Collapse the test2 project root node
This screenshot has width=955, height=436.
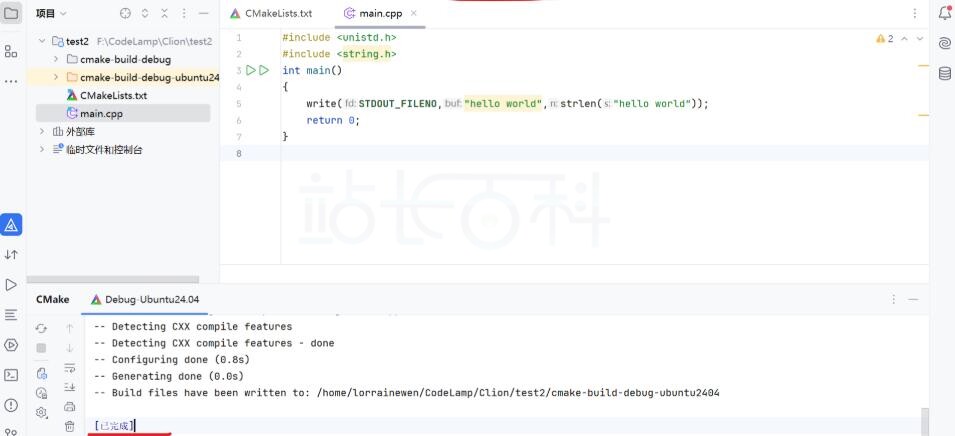pyautogui.click(x=42, y=41)
